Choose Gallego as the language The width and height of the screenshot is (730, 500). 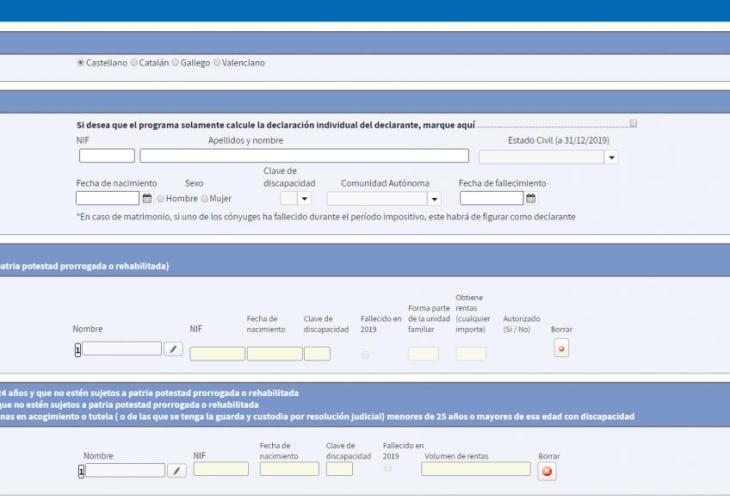(176, 62)
